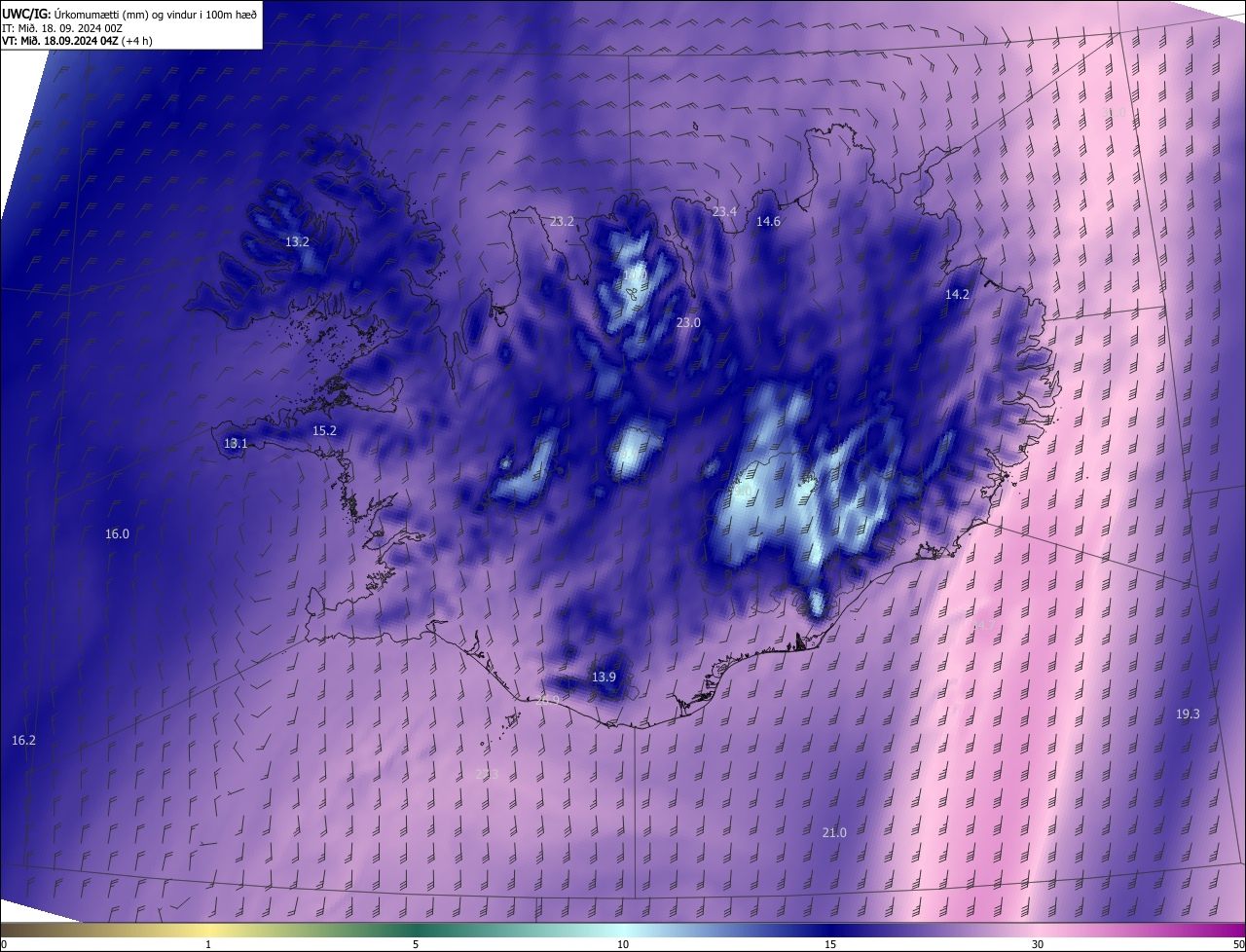Click the 16.0 value label

(x=117, y=533)
